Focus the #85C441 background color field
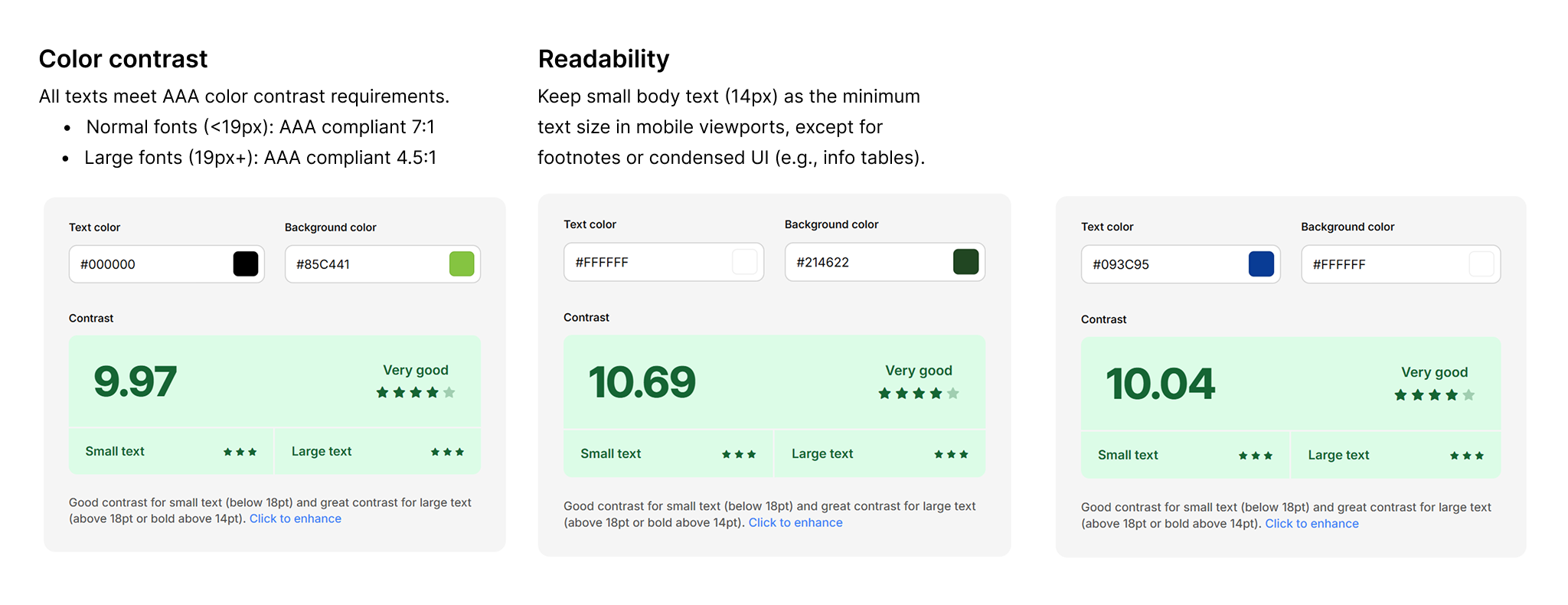The image size is (1568, 605). [x=383, y=264]
